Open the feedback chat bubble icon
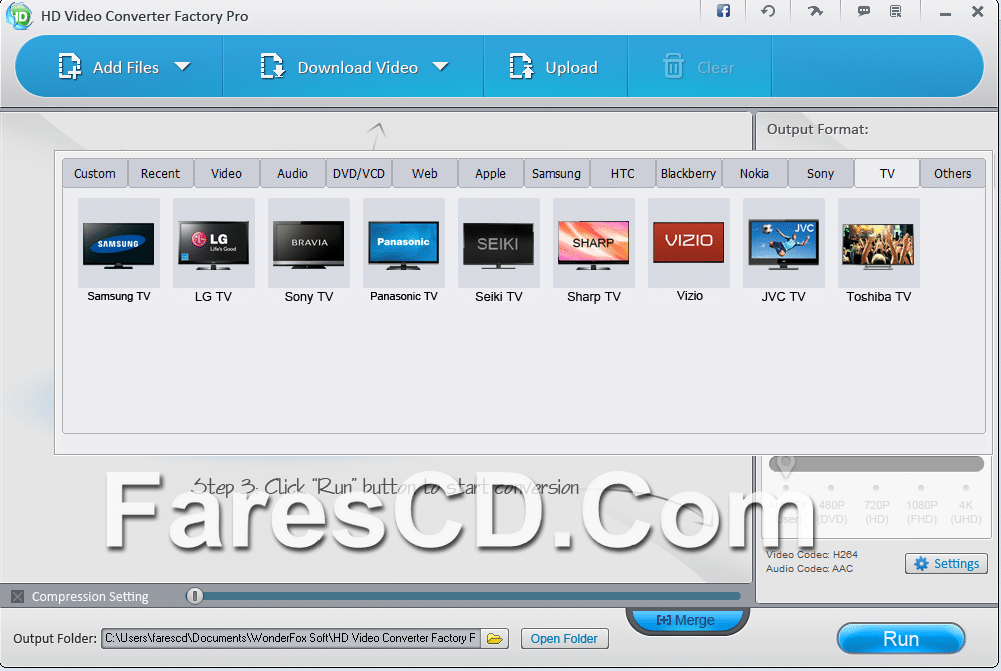This screenshot has height=671, width=1001. 864,11
